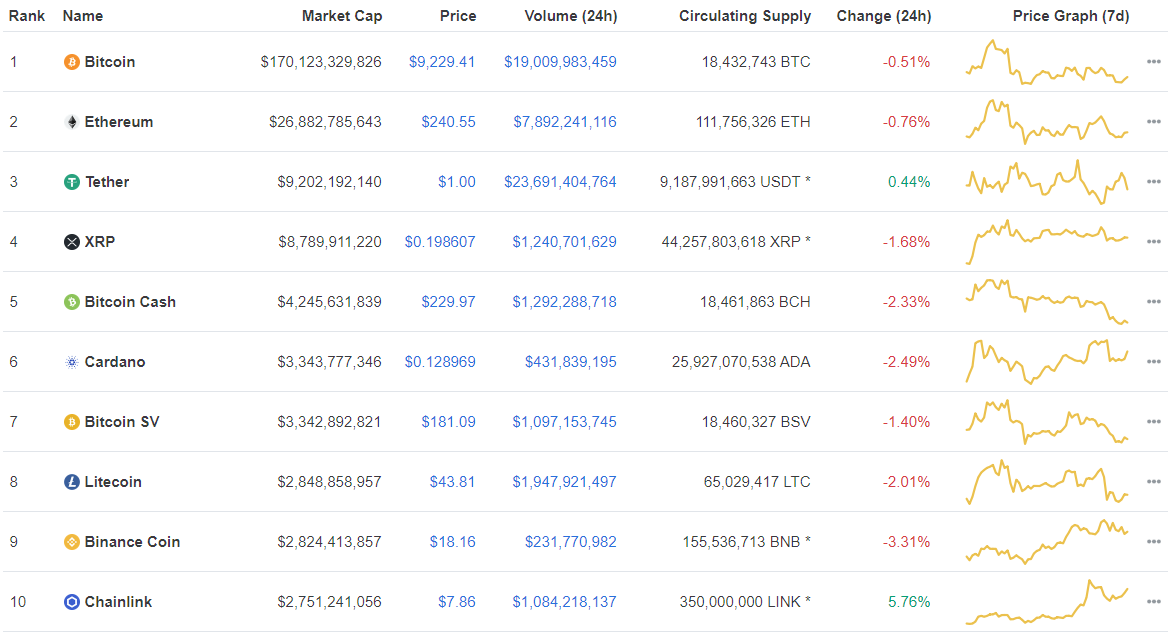The image size is (1170, 637).
Task: Sort by Change (24h) column header
Action: (883, 16)
